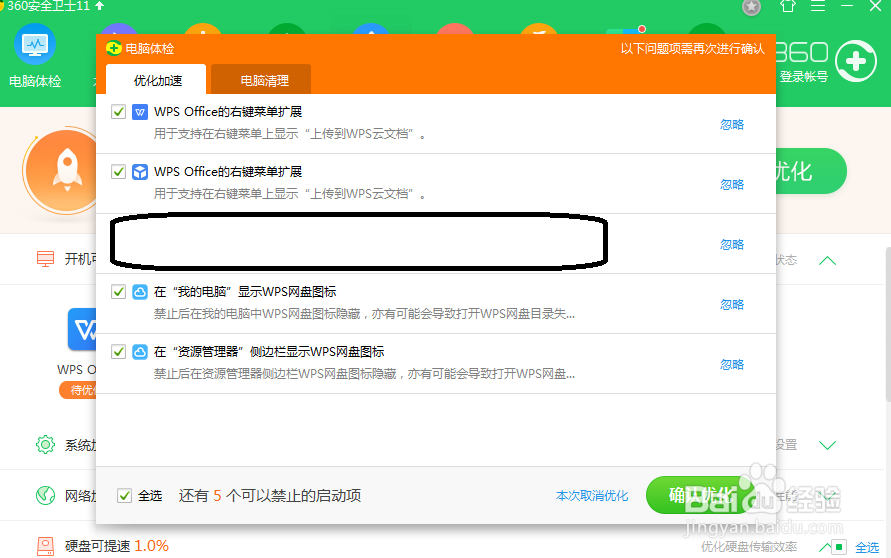Ignore the second WPS右键菜单扩展 item
The height and width of the screenshot is (558, 891).
tap(732, 184)
